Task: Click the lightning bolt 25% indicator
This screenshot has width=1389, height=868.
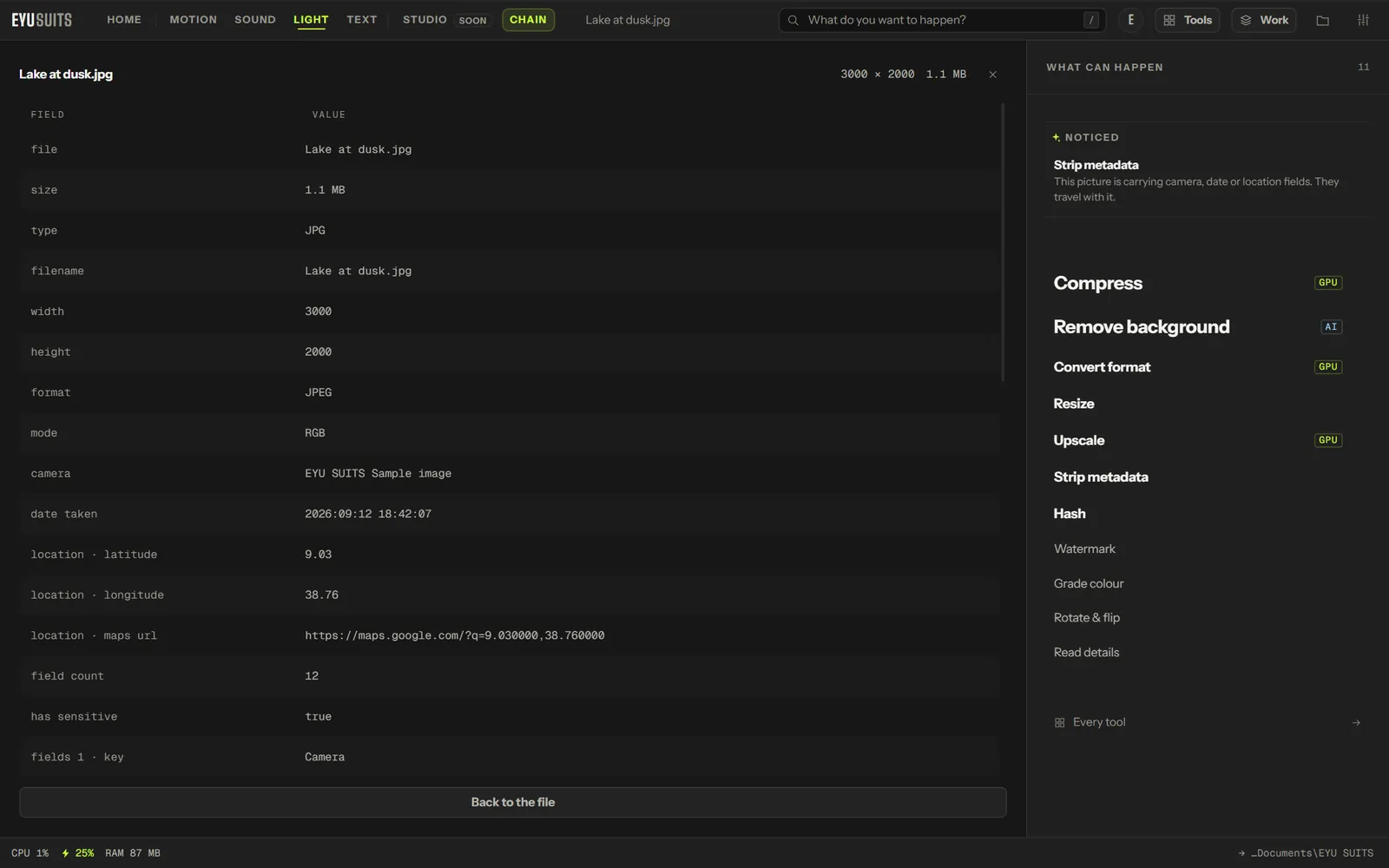Action: pyautogui.click(x=77, y=853)
